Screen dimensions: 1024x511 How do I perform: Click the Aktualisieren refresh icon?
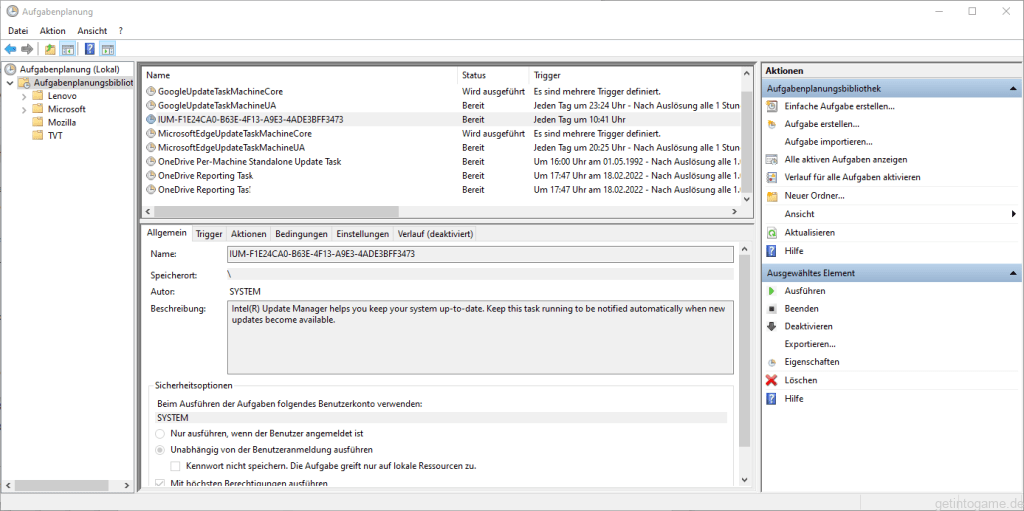pyautogui.click(x=771, y=232)
